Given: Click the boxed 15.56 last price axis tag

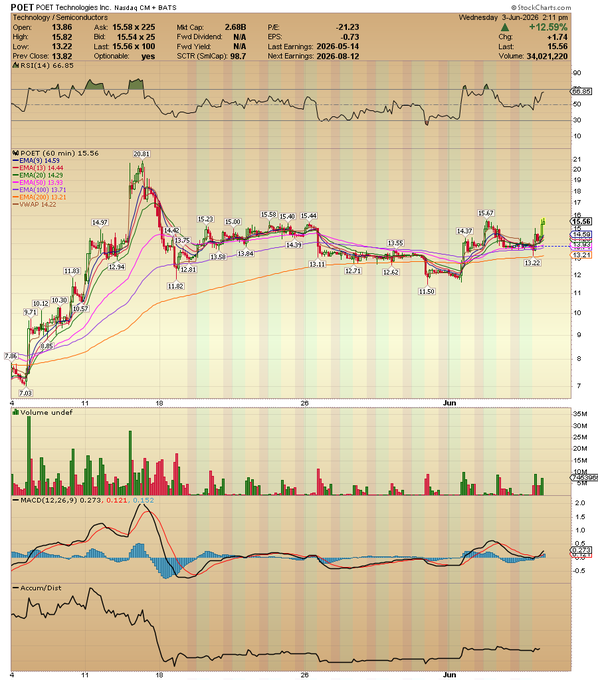Looking at the screenshot, I should point(582,221).
